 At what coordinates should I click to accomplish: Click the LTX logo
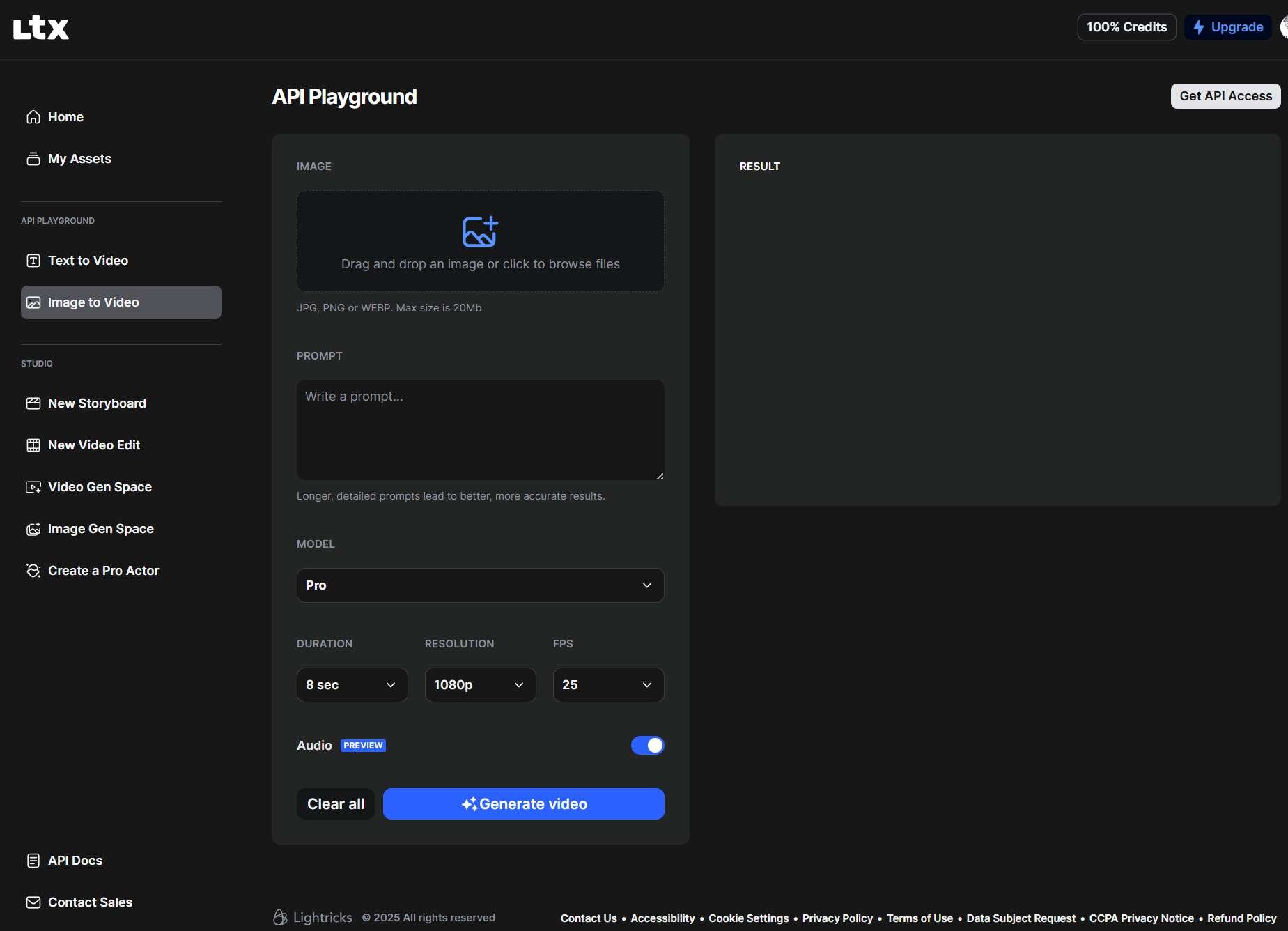click(x=41, y=28)
